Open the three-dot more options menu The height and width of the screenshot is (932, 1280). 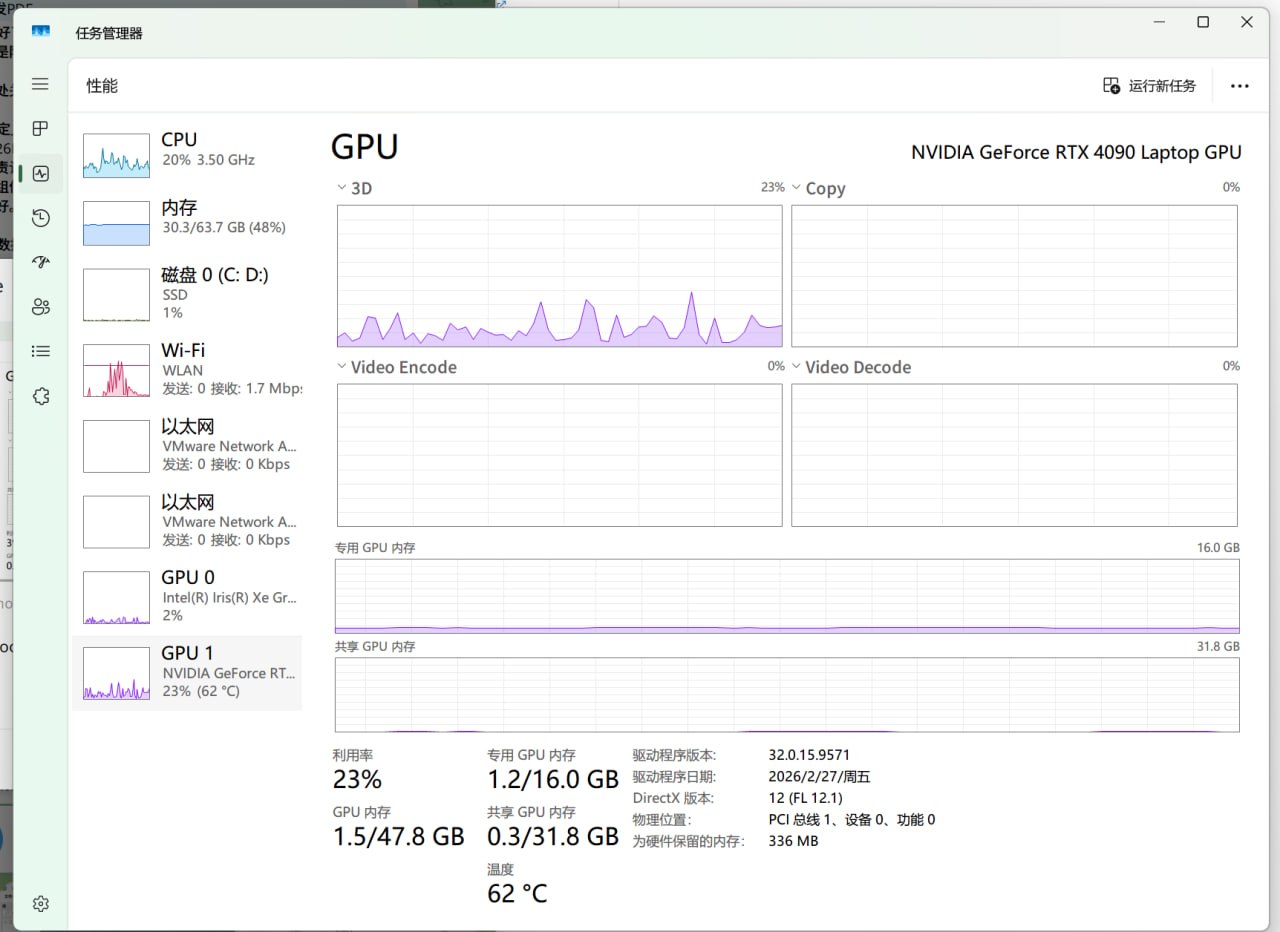tap(1240, 86)
